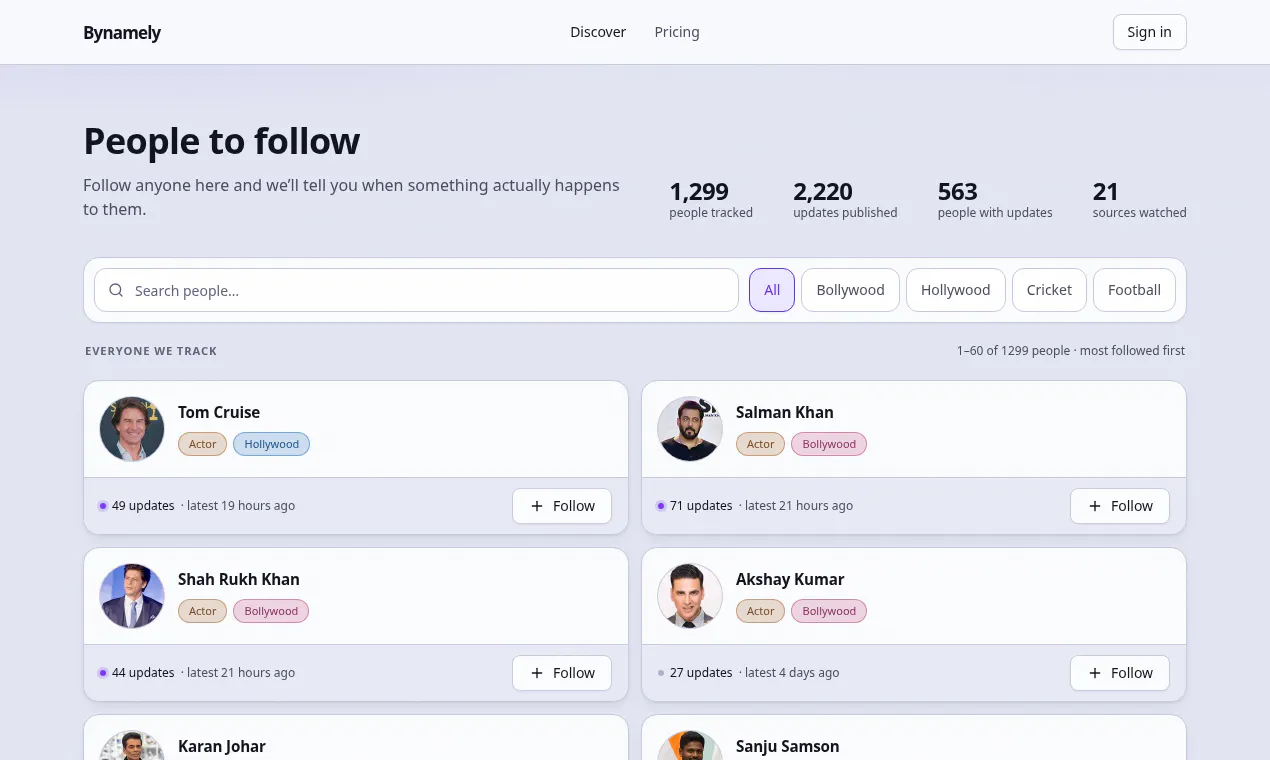Click plus icon on Tom Cruise's Follow

537,506
